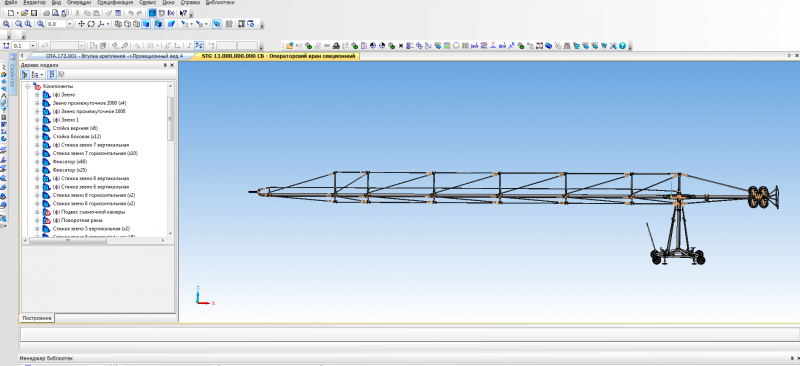800x366 pixels.
Task: Switch to the Построение tab
Action: [37, 318]
